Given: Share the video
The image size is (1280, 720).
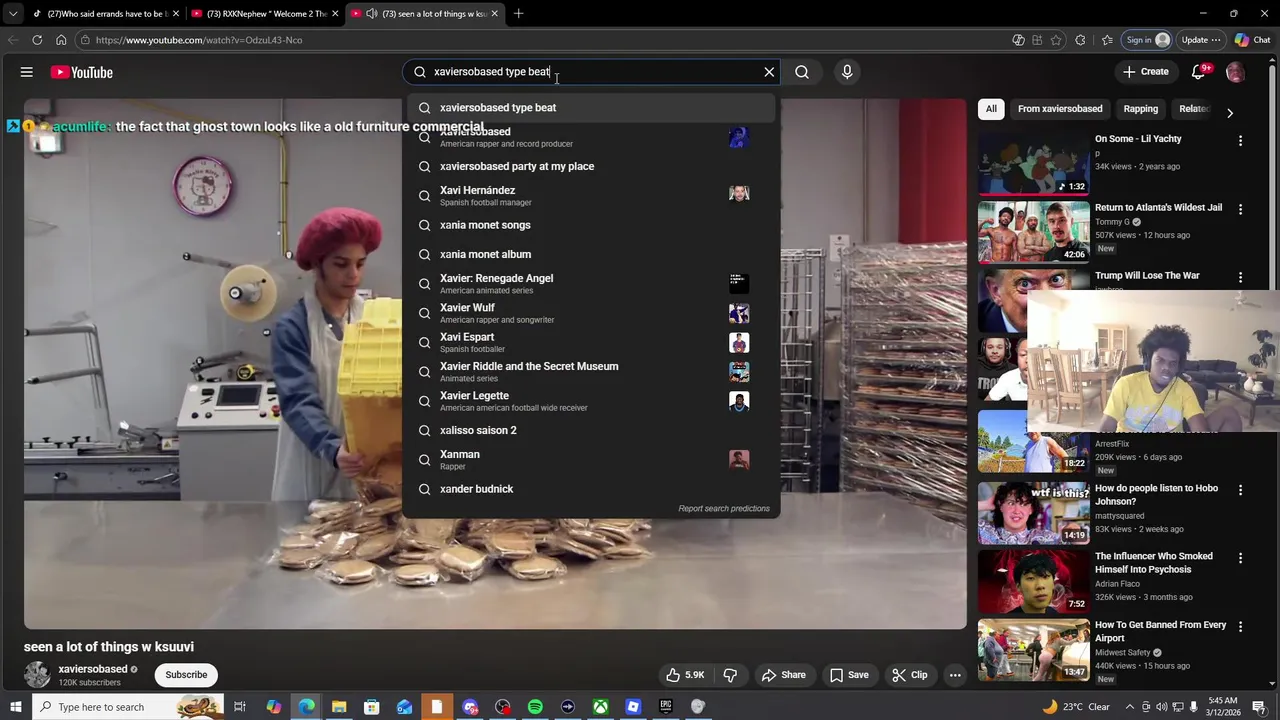Looking at the screenshot, I should (783, 675).
